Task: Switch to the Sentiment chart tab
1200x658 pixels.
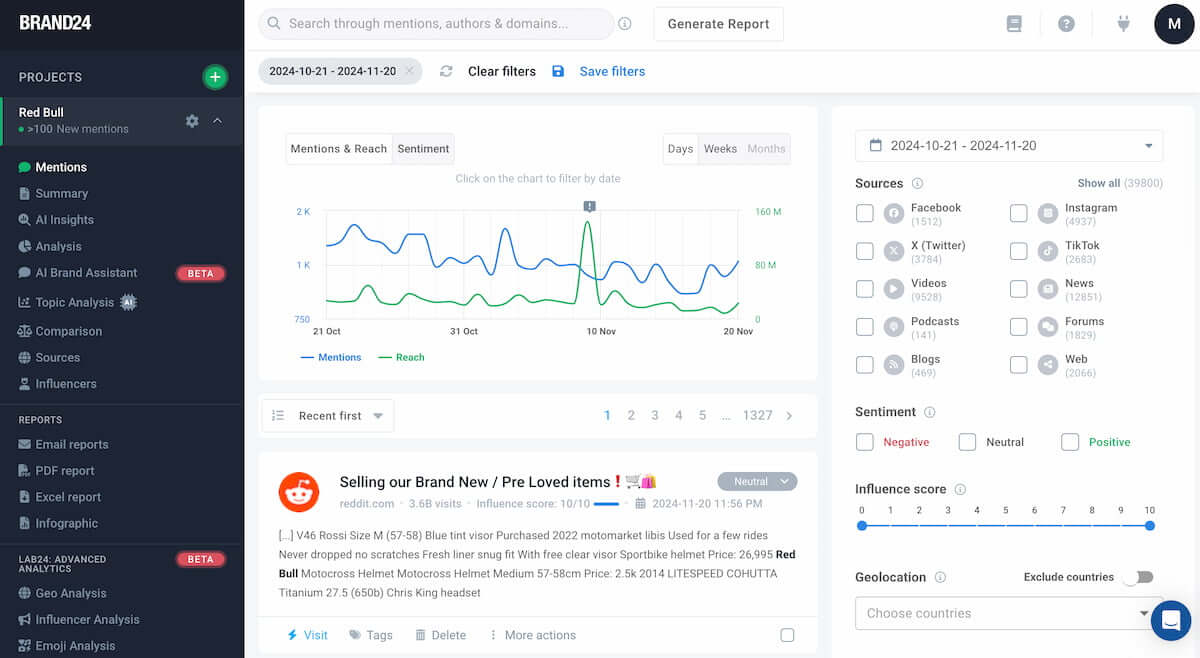Action: point(423,148)
